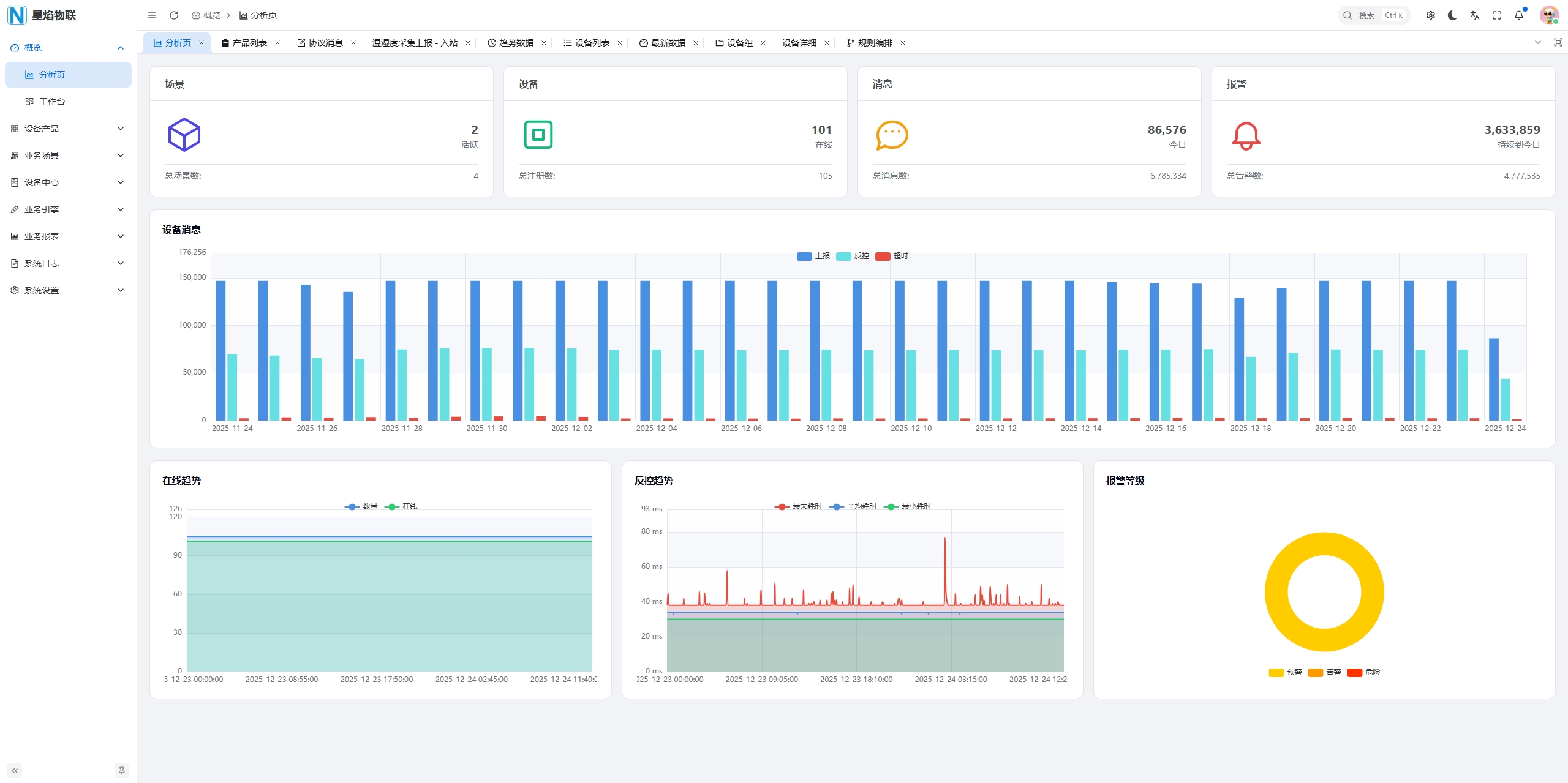This screenshot has width=1568, height=783.
Task: Click the 预警 yellow legend swatch
Action: point(1276,672)
